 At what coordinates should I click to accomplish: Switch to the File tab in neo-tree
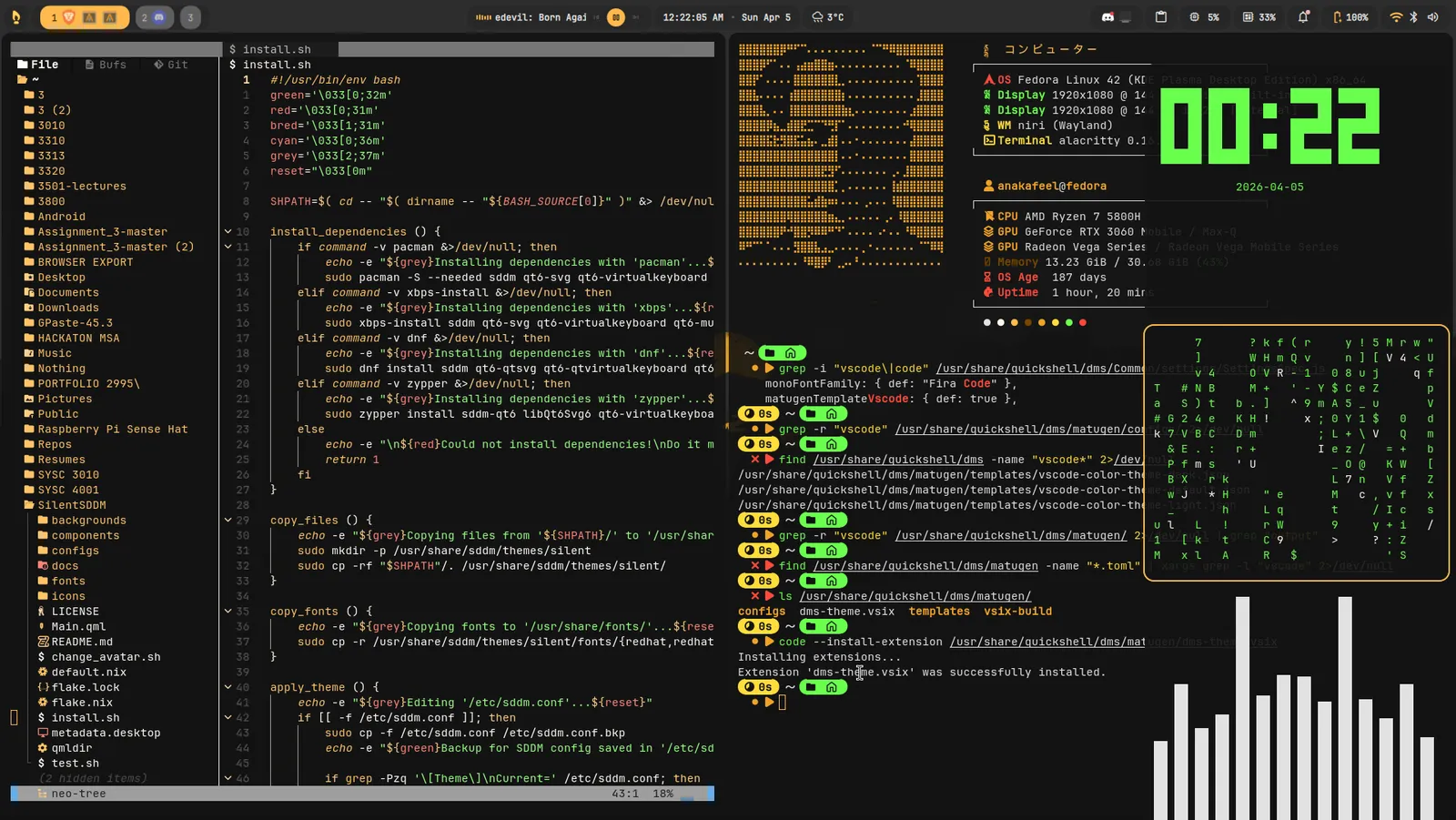pyautogui.click(x=38, y=65)
